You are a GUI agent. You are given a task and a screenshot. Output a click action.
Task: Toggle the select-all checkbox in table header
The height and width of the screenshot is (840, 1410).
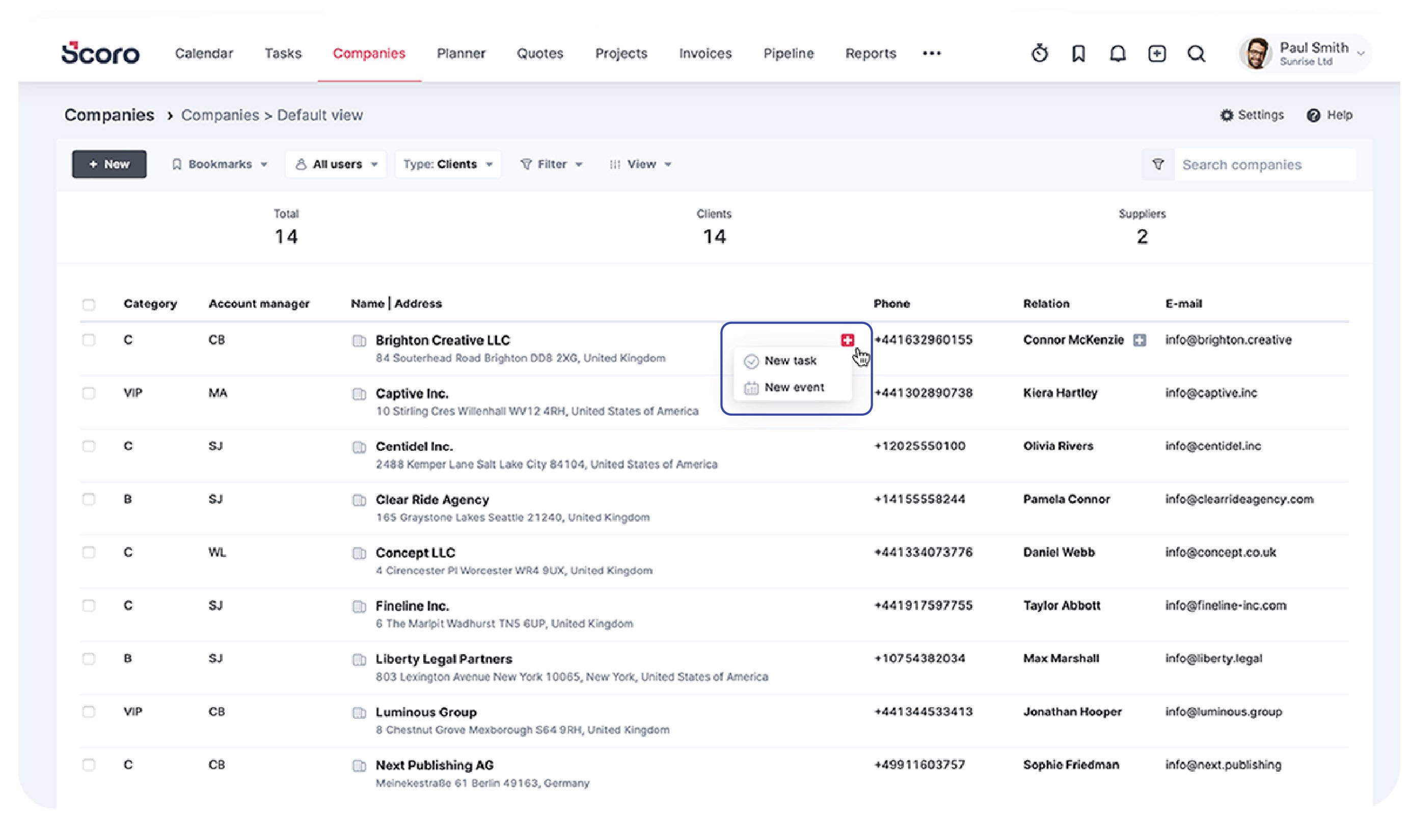tap(89, 306)
